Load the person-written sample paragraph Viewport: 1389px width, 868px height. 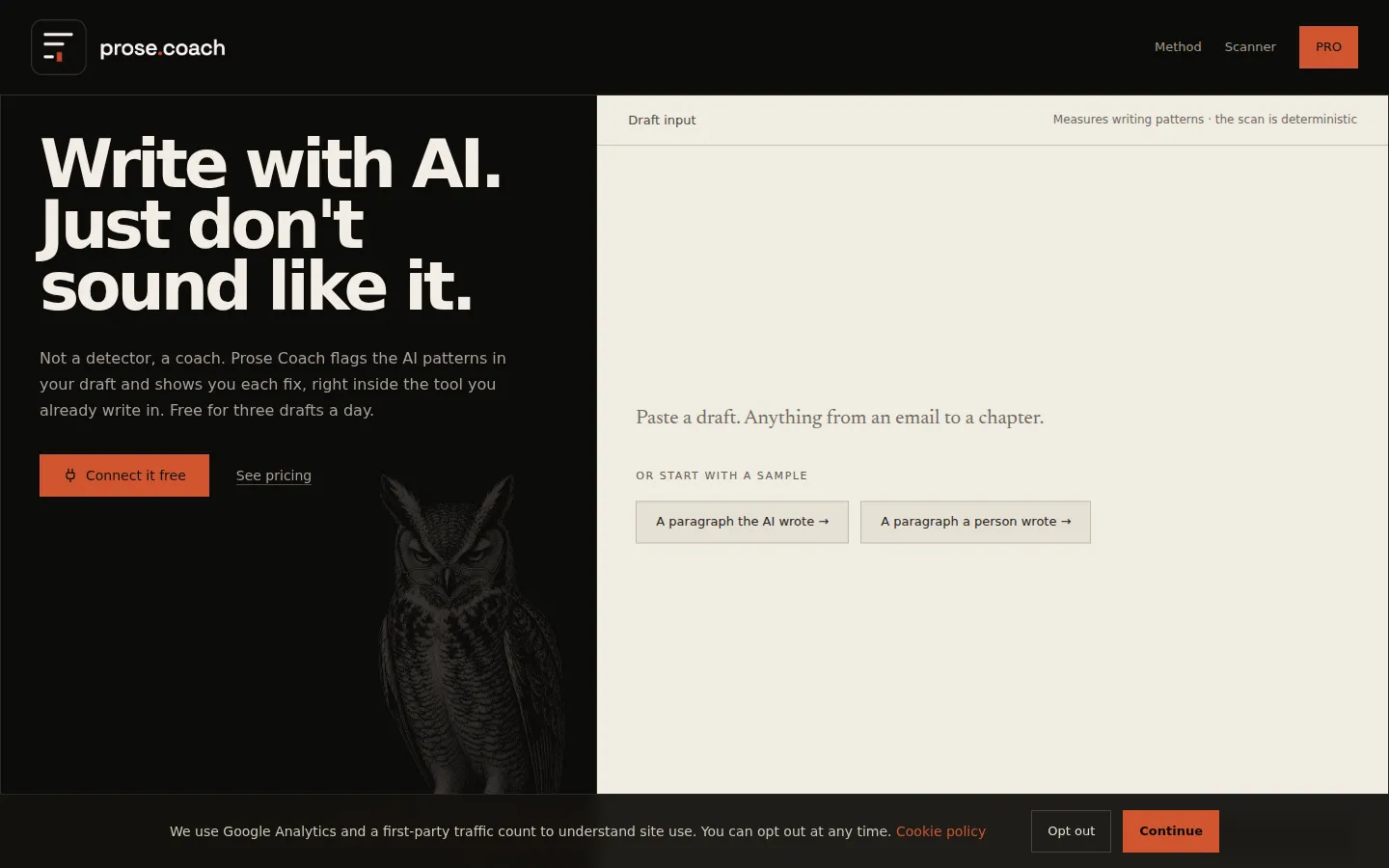[x=975, y=522]
